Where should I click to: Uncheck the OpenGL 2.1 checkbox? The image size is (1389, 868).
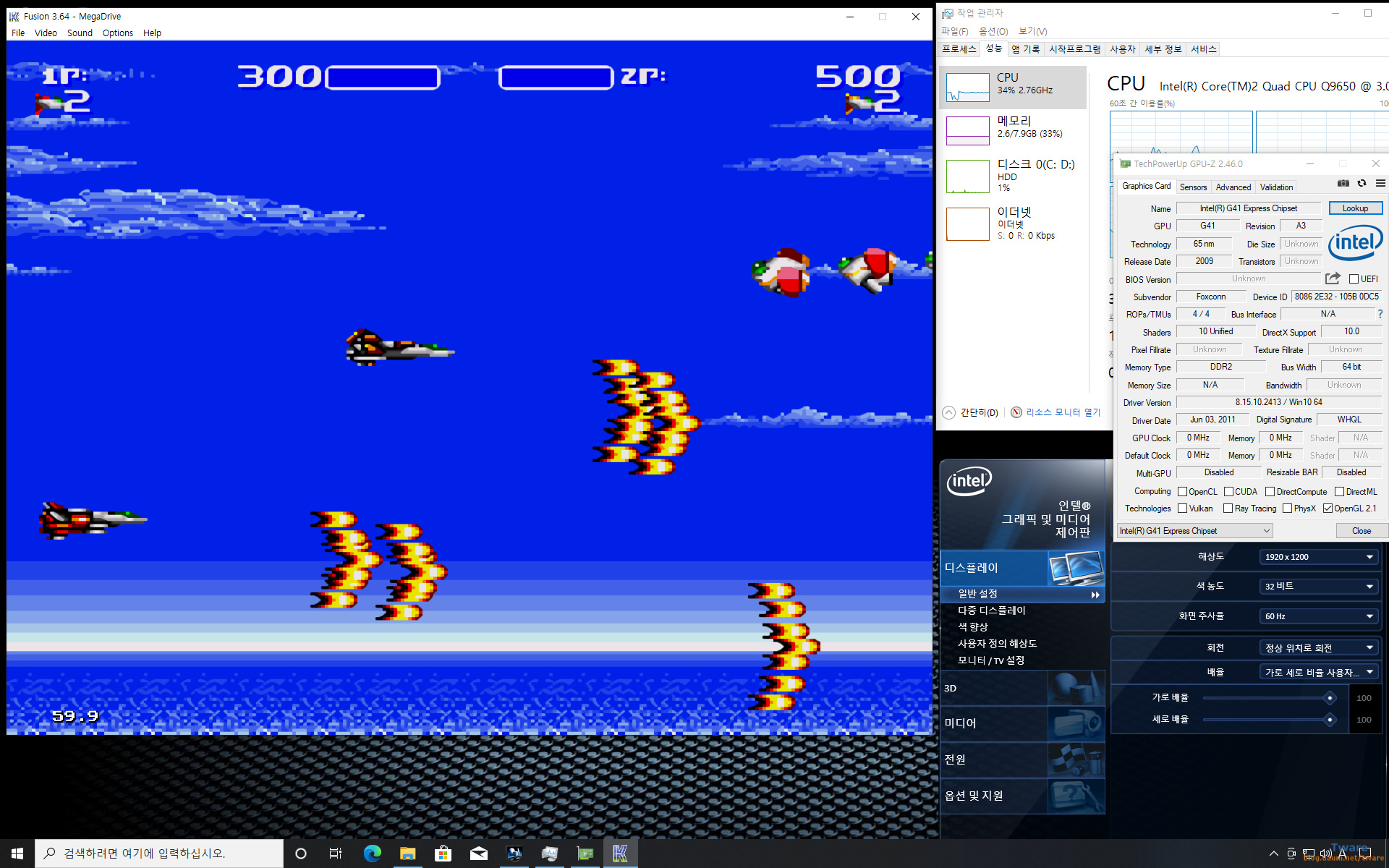(1328, 509)
